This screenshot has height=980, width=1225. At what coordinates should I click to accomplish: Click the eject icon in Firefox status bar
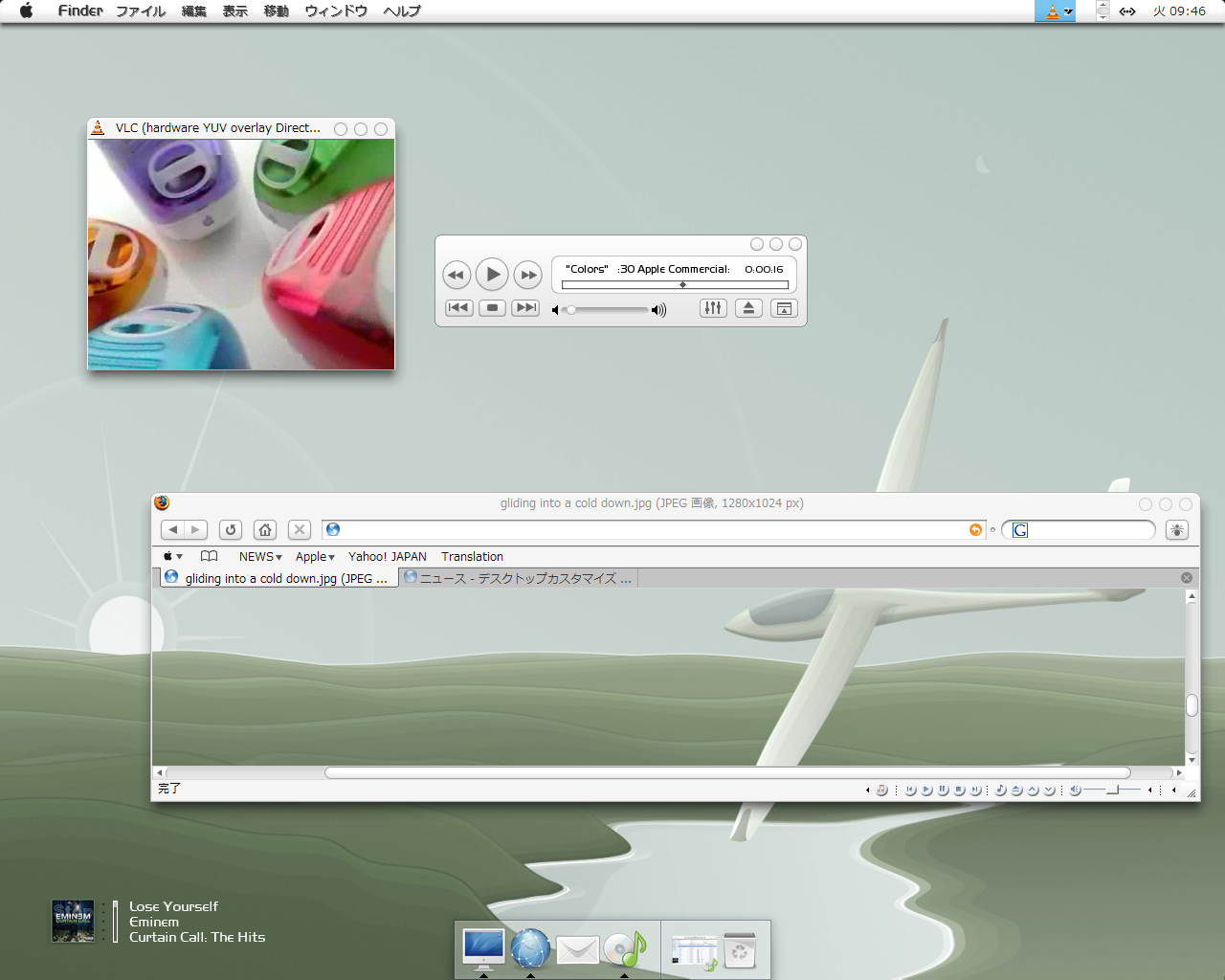(1016, 790)
